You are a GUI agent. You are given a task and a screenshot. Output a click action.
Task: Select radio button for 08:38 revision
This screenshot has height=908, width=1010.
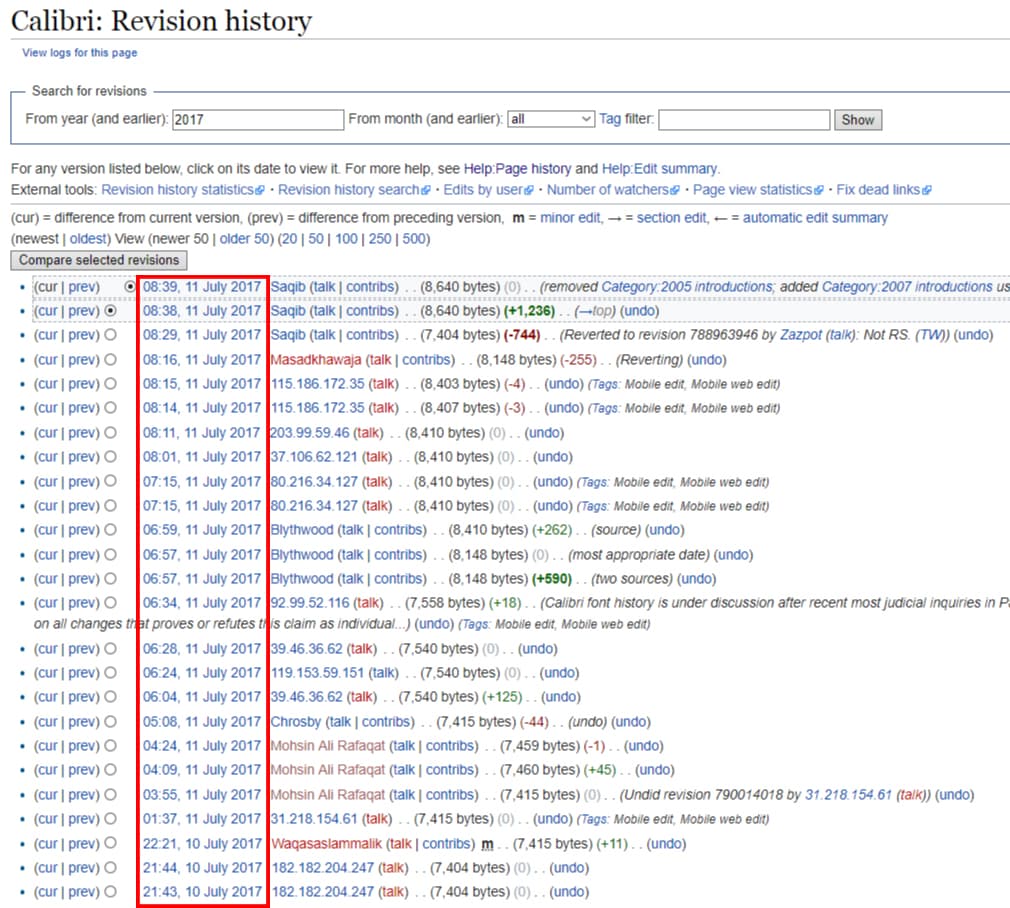[111, 311]
